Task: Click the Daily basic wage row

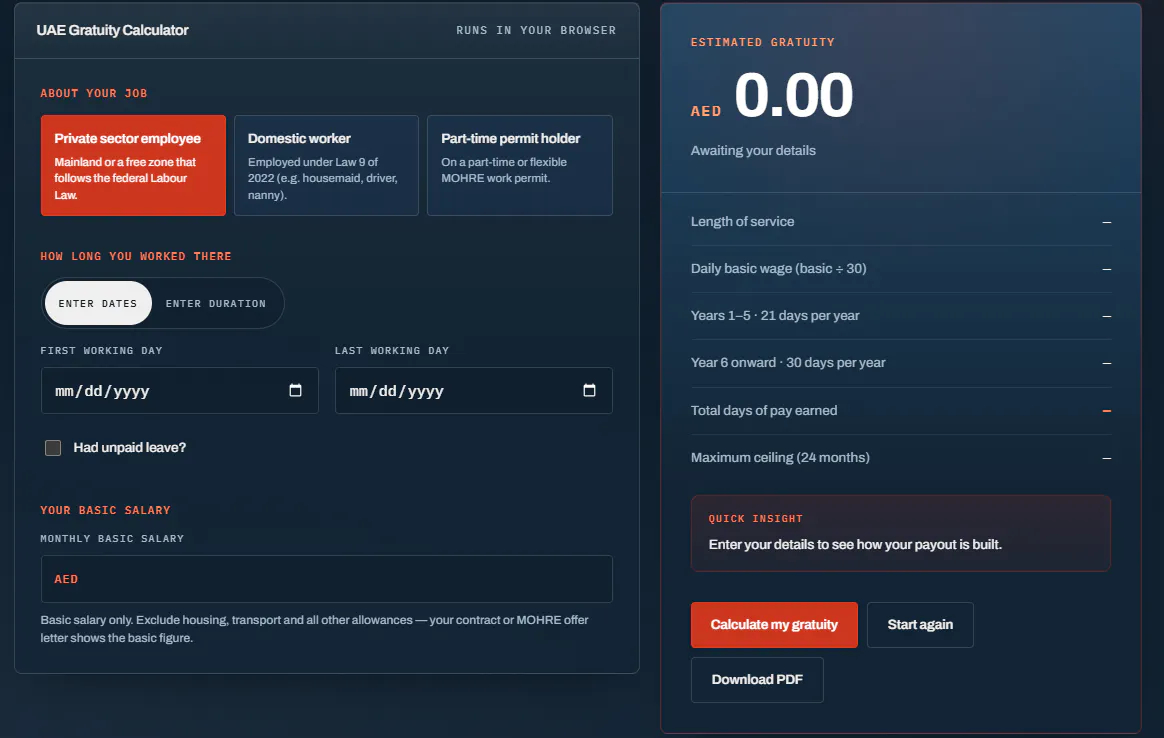Action: [901, 269]
